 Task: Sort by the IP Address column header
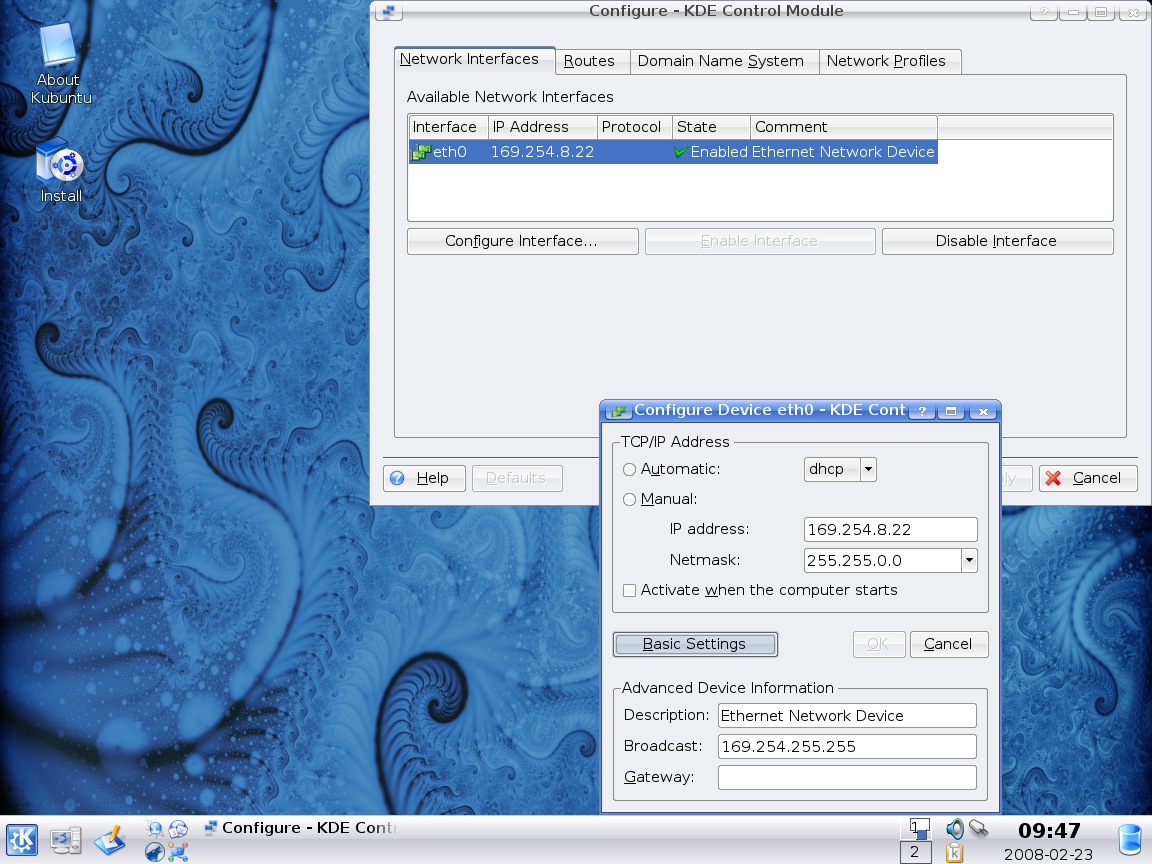pos(543,127)
